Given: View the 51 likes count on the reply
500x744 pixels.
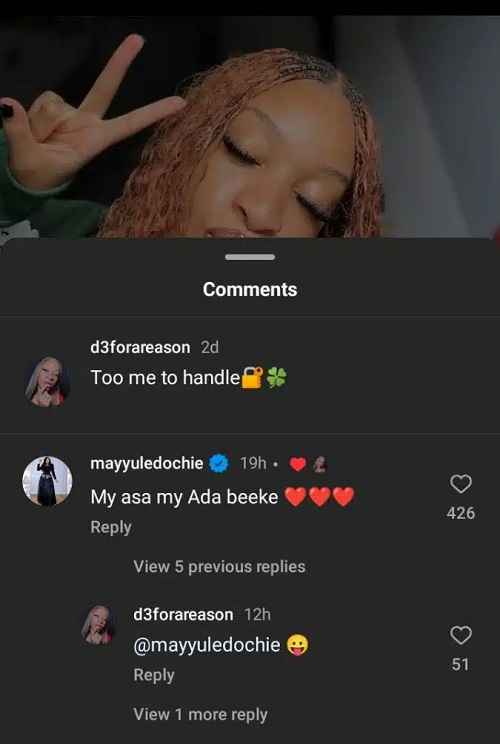Looking at the screenshot, I should coord(461,665).
